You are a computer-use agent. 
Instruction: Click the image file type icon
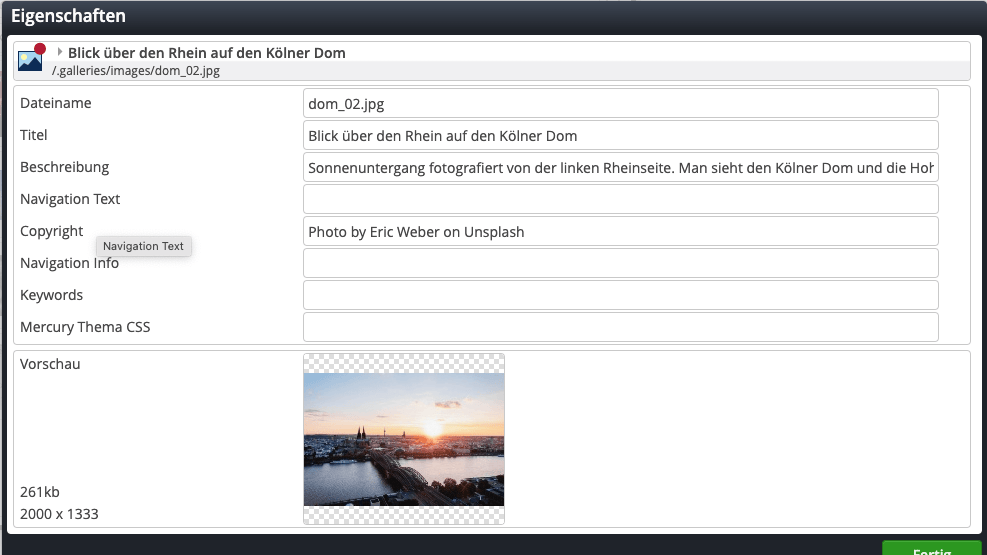(29, 61)
